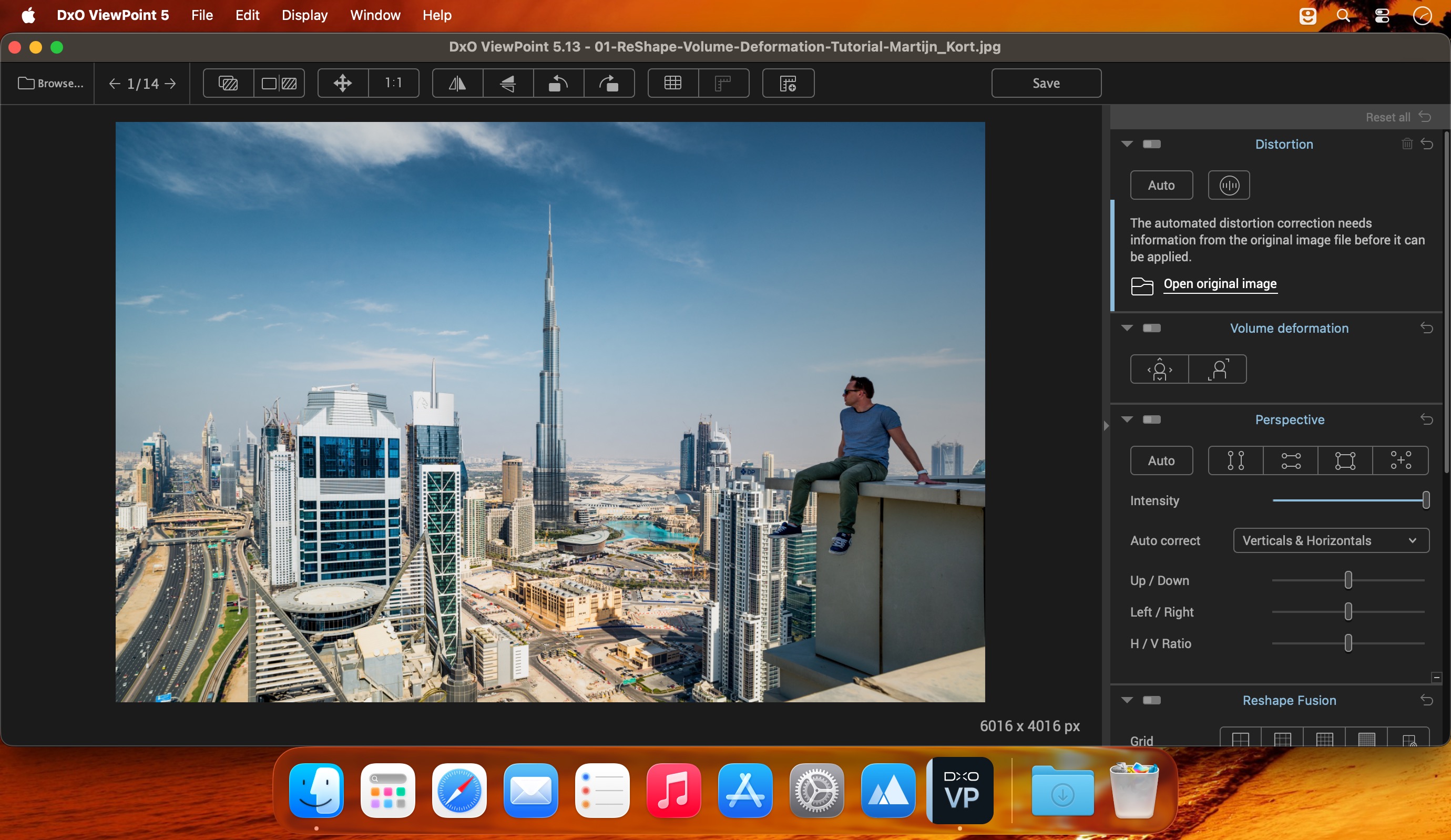
Task: Open the File menu
Action: pos(202,15)
